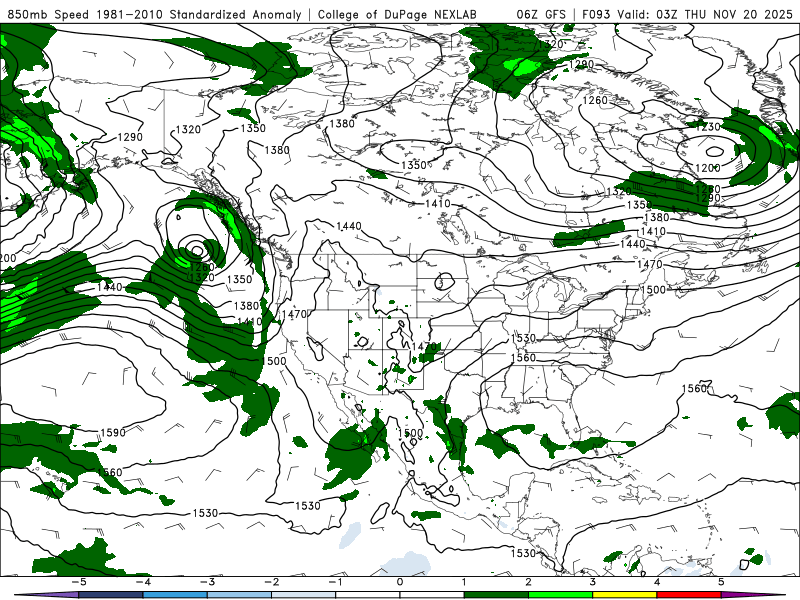Click the dark green legend color segment
Viewport: 800px width, 600px height.
496,595
